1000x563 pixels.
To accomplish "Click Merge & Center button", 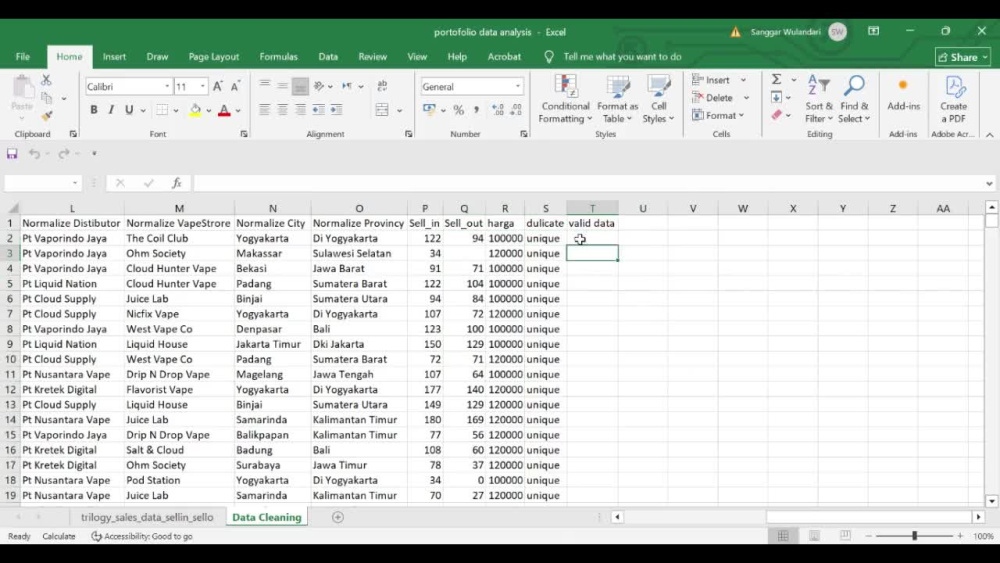I will pos(382,110).
